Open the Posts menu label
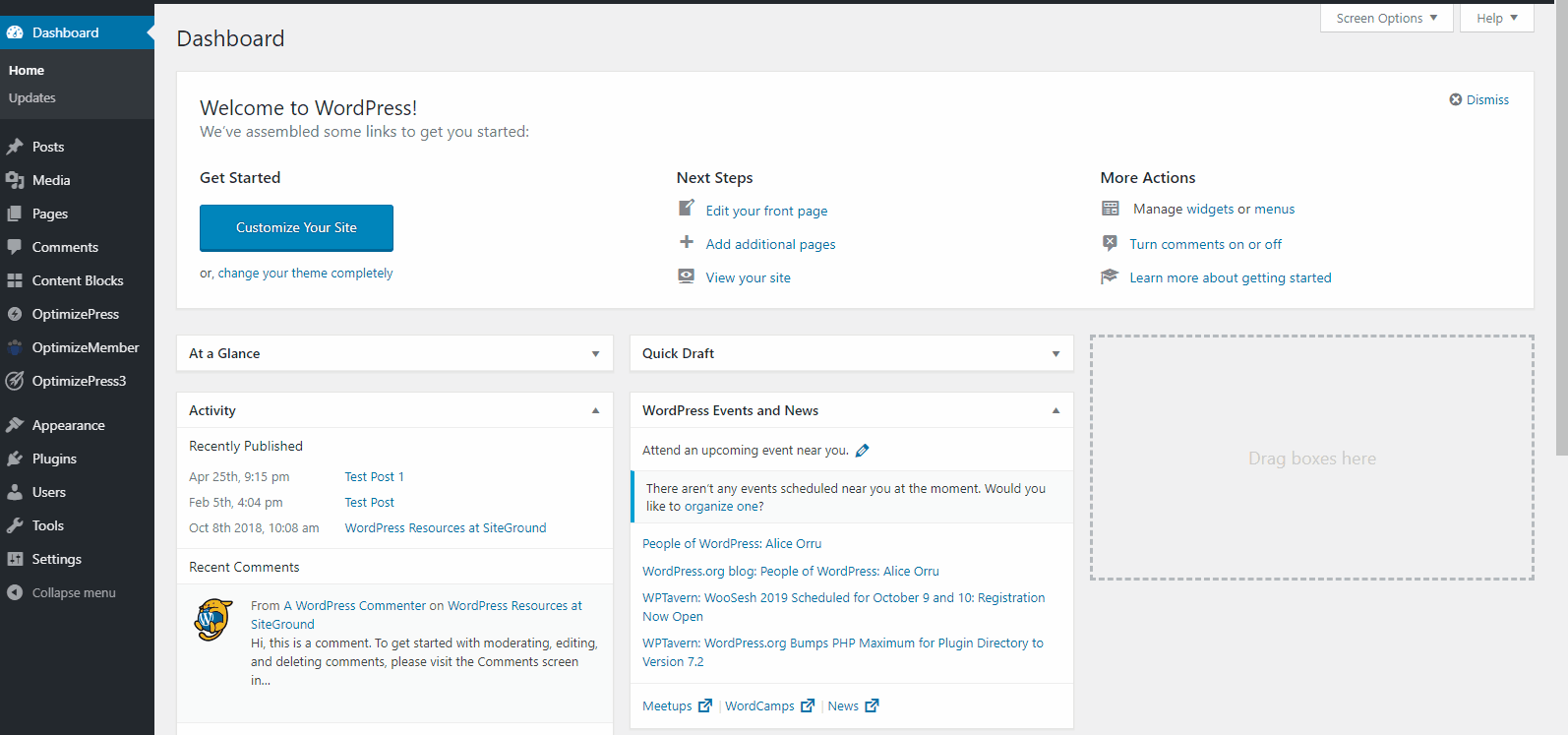 tap(48, 147)
